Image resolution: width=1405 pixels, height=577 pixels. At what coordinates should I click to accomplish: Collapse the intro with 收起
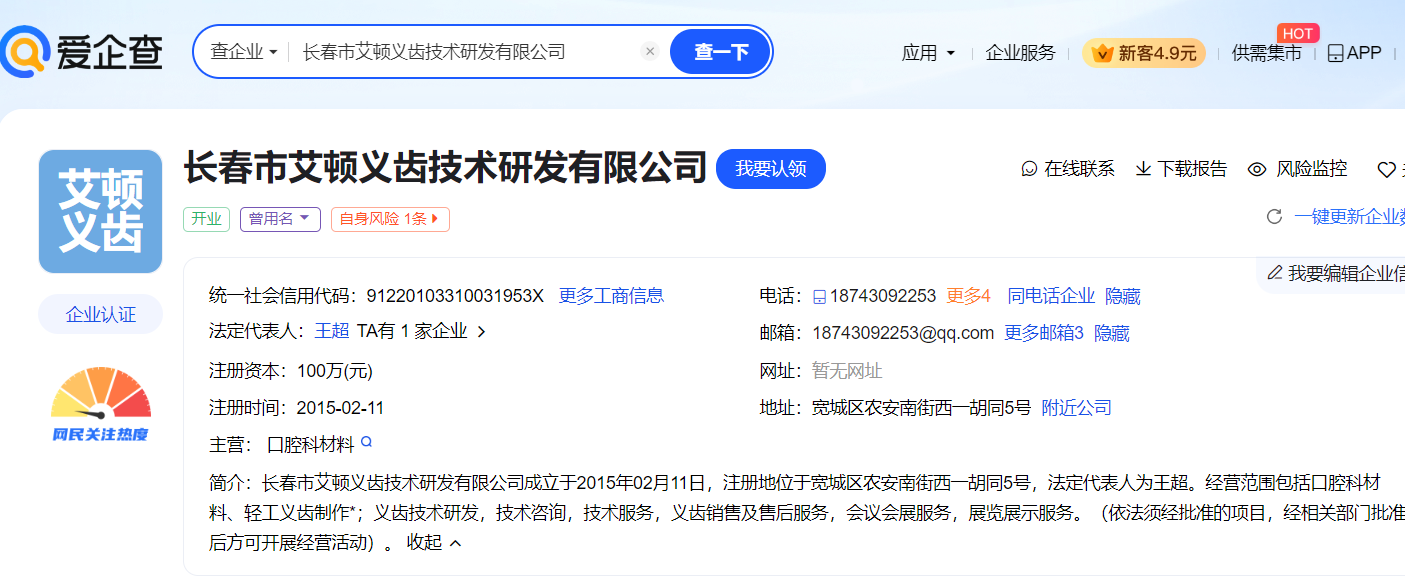(434, 543)
